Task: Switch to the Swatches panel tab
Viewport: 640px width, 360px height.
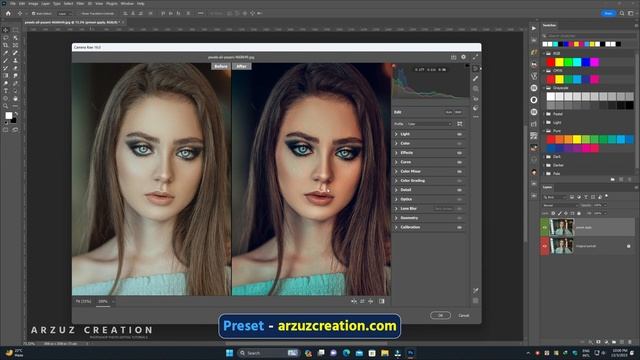Action: 549,25
